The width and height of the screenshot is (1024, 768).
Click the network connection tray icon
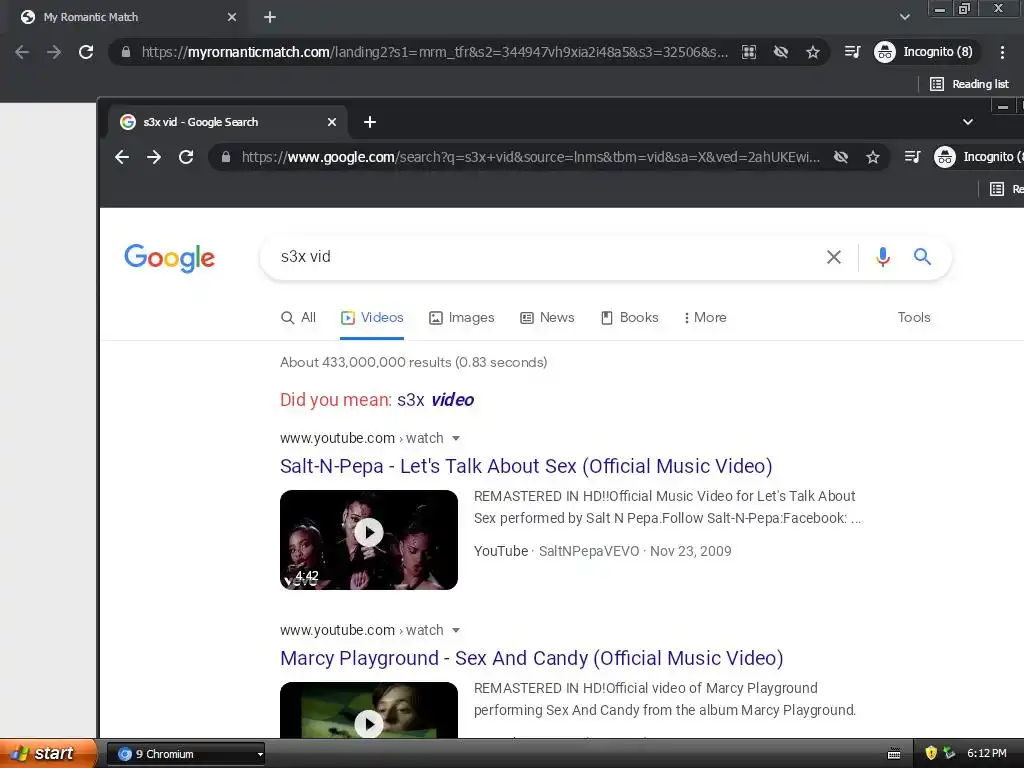[x=949, y=754]
